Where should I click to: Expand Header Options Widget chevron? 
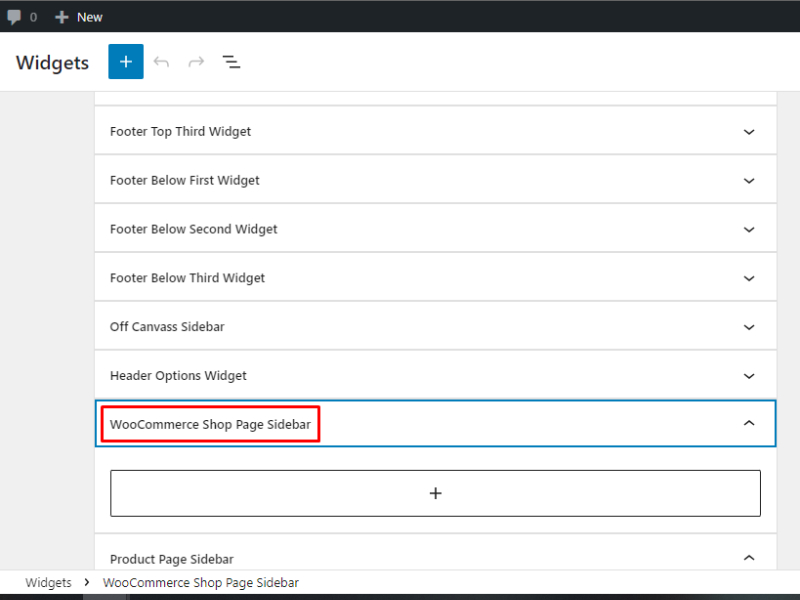click(x=749, y=376)
